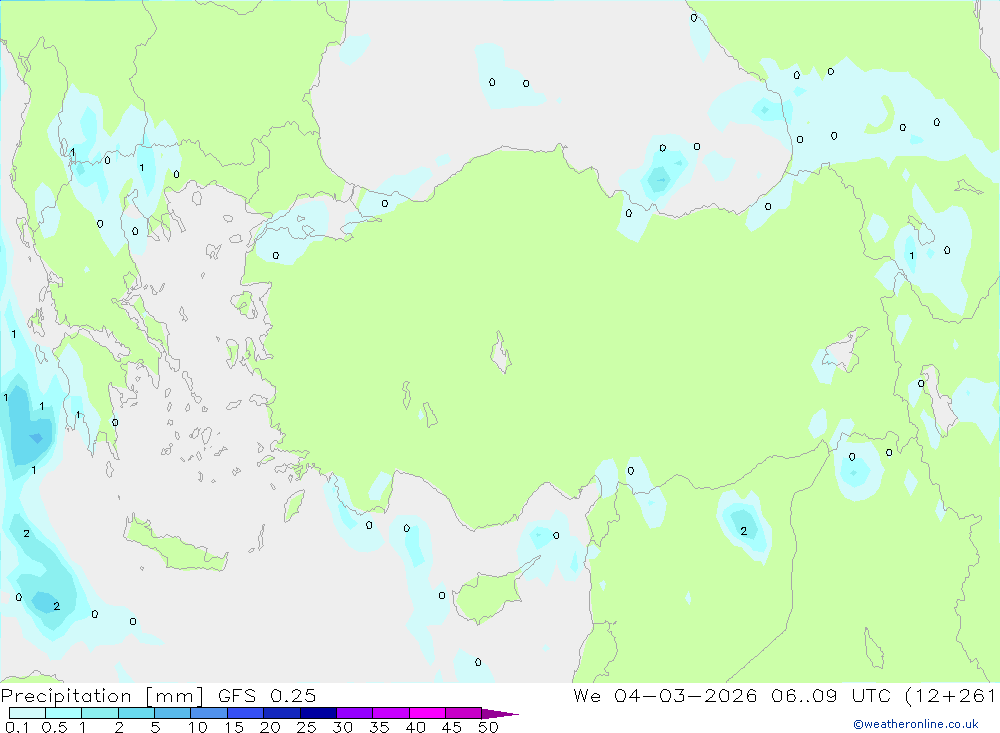1000x733 pixels.
Task: Pick the 1–2 mm legend color swatch
Action: pos(99,713)
